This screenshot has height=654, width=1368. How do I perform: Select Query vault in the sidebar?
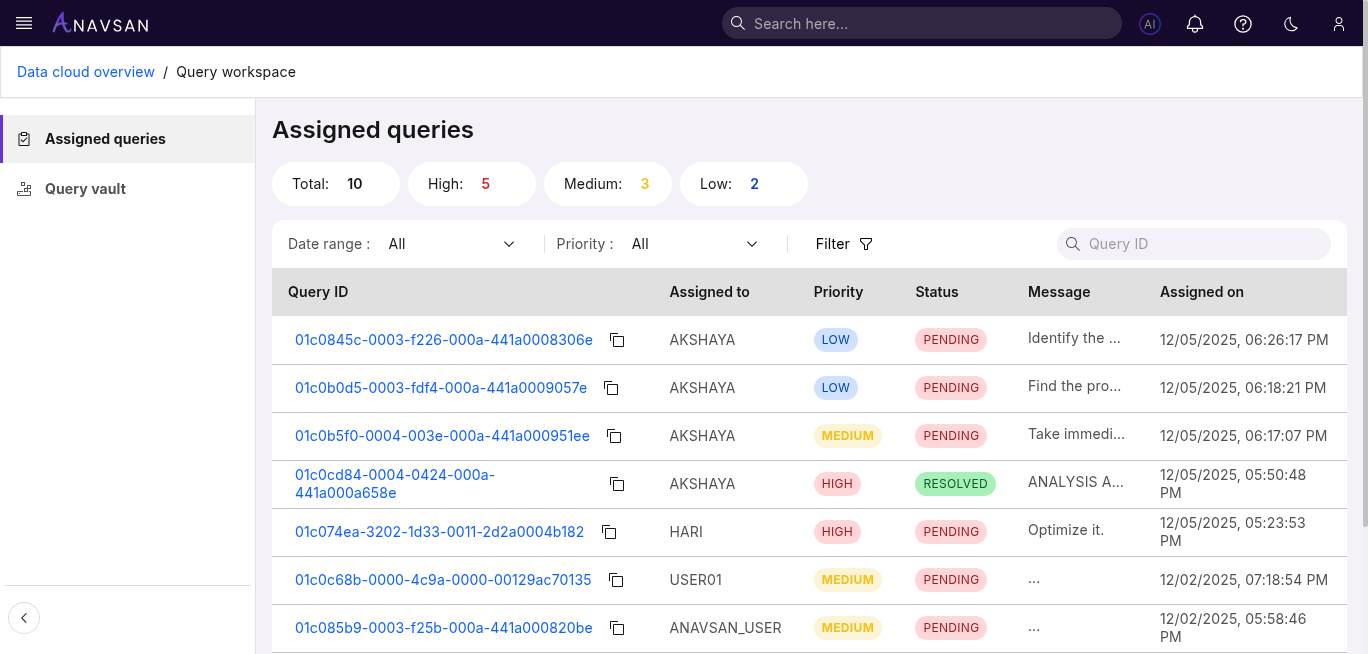click(86, 189)
